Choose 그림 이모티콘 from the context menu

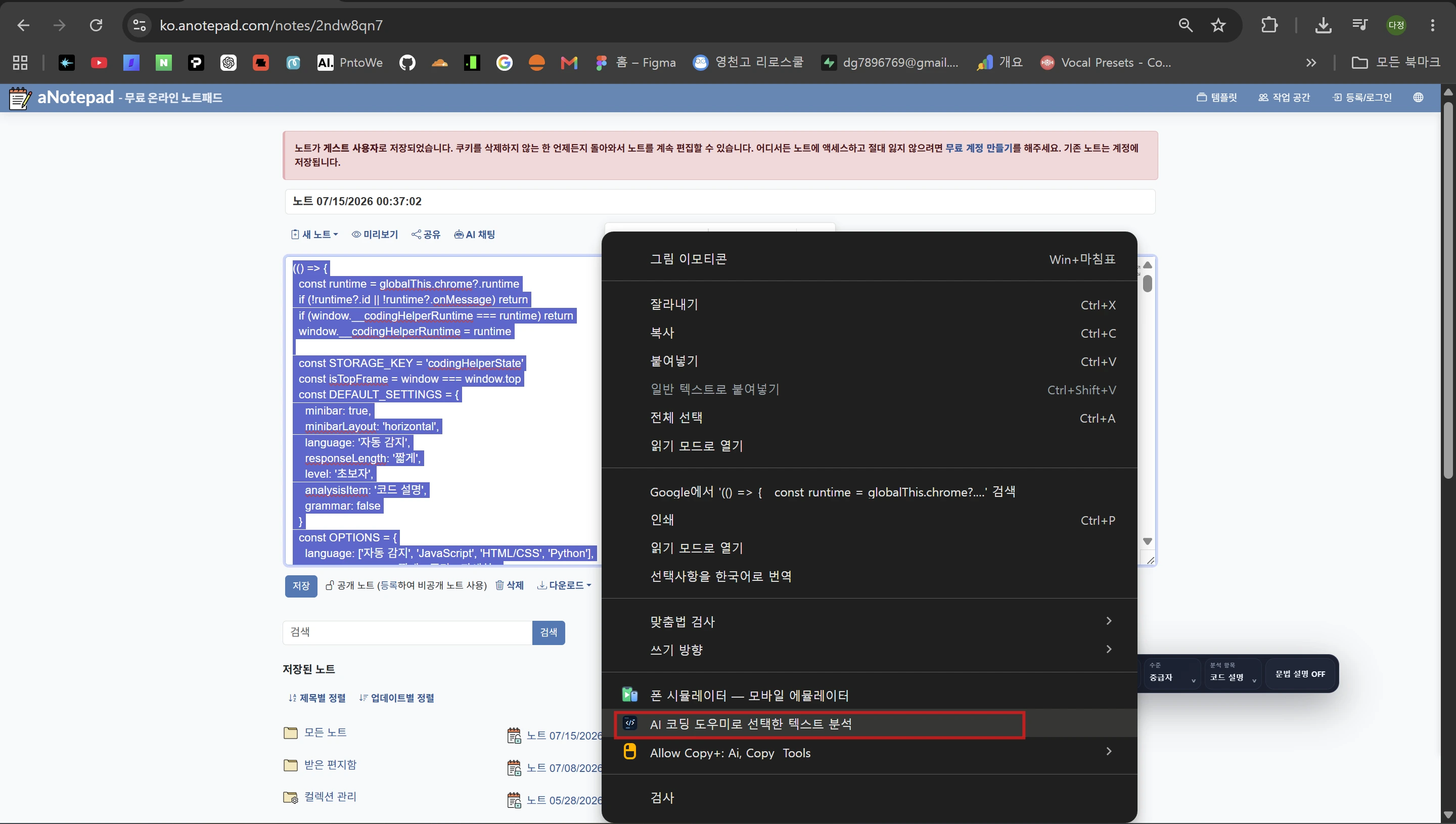(x=869, y=259)
